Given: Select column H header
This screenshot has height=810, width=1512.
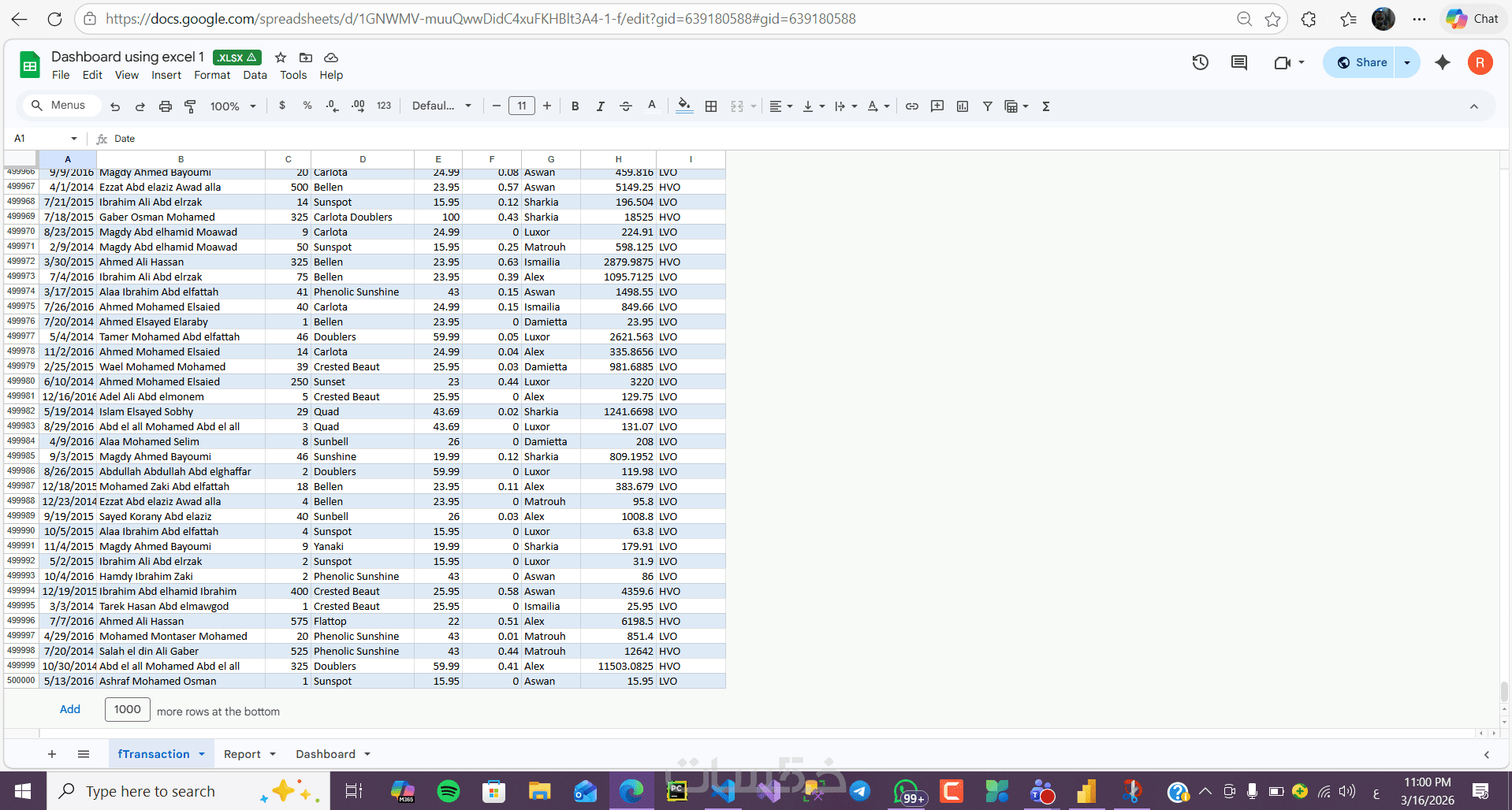Looking at the screenshot, I should (618, 159).
